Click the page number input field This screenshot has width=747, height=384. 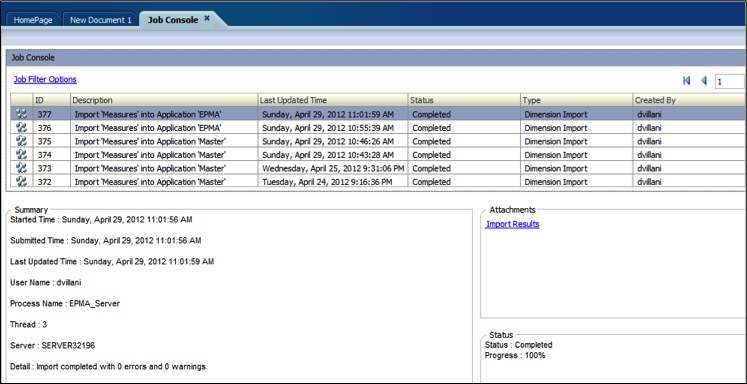point(730,81)
